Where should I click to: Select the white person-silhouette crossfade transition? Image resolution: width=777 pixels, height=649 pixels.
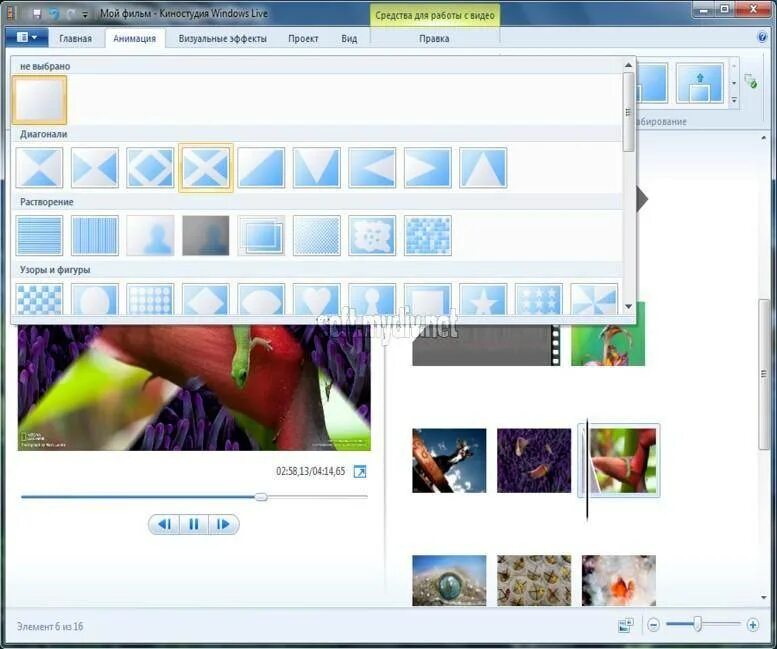tap(150, 236)
